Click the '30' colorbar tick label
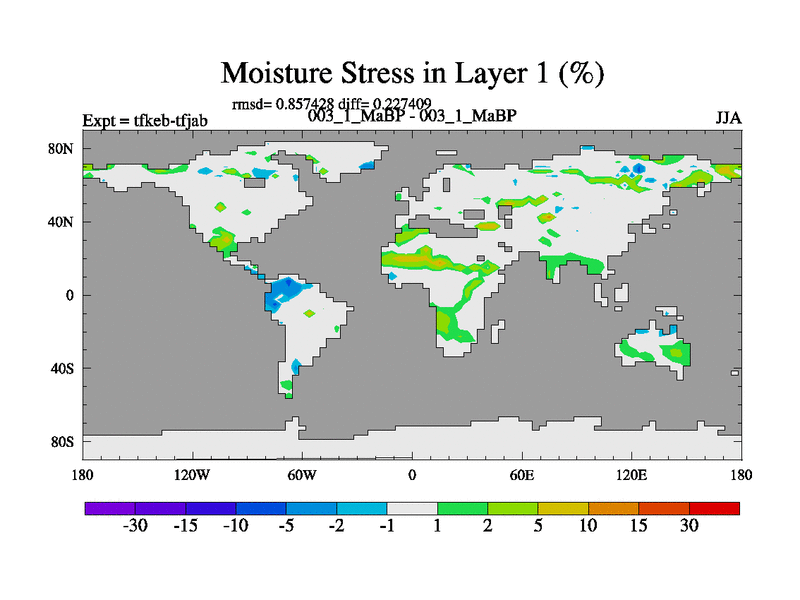Screen dimensions: 800x600 click(689, 526)
